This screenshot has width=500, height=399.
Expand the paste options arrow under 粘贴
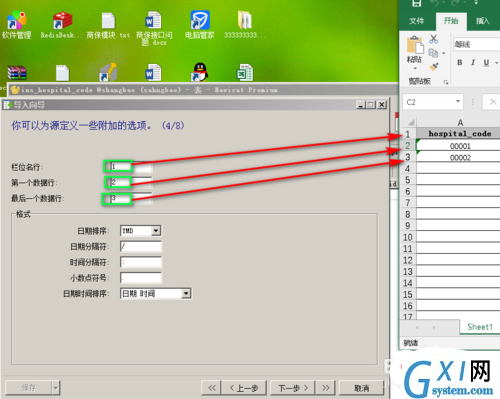[415, 68]
